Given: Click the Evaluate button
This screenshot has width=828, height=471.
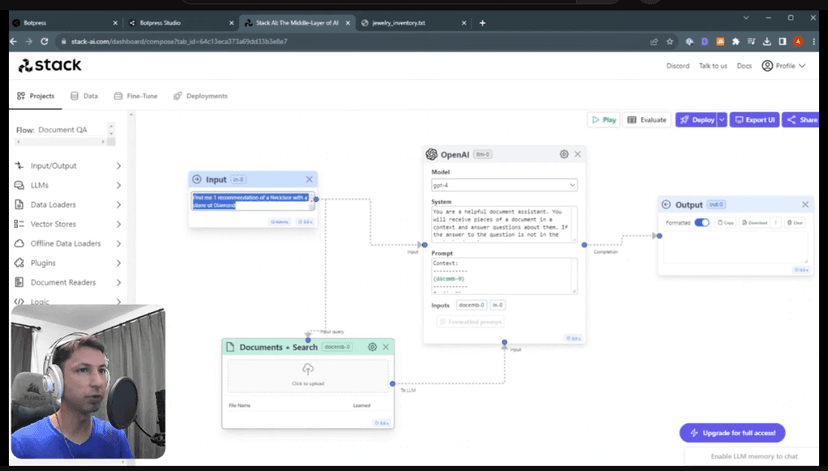Looking at the screenshot, I should click(x=647, y=120).
